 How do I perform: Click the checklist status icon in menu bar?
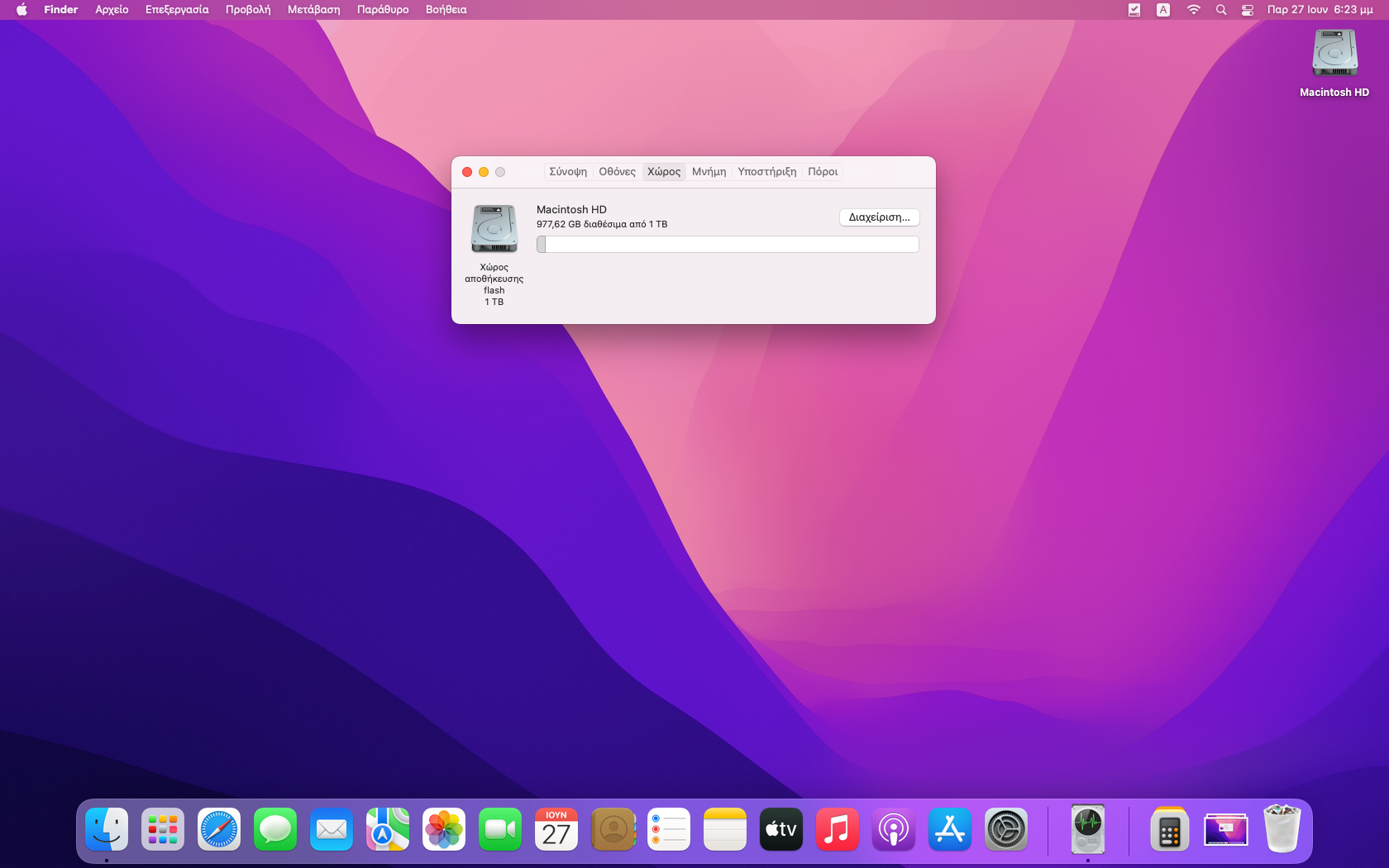click(1134, 10)
